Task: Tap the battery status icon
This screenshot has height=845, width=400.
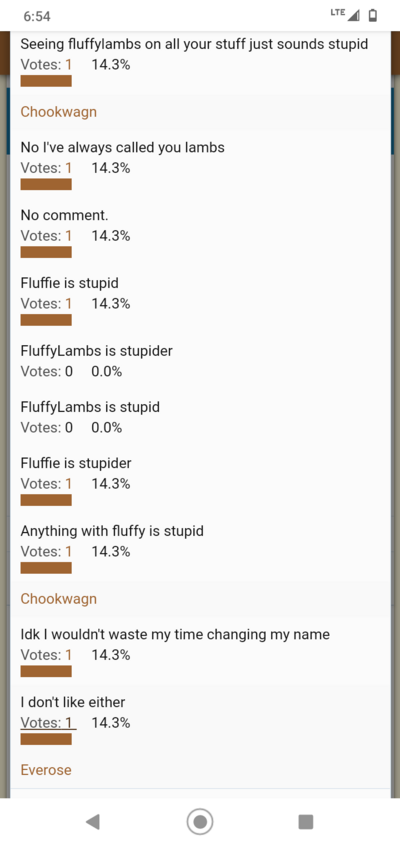Action: 373,16
